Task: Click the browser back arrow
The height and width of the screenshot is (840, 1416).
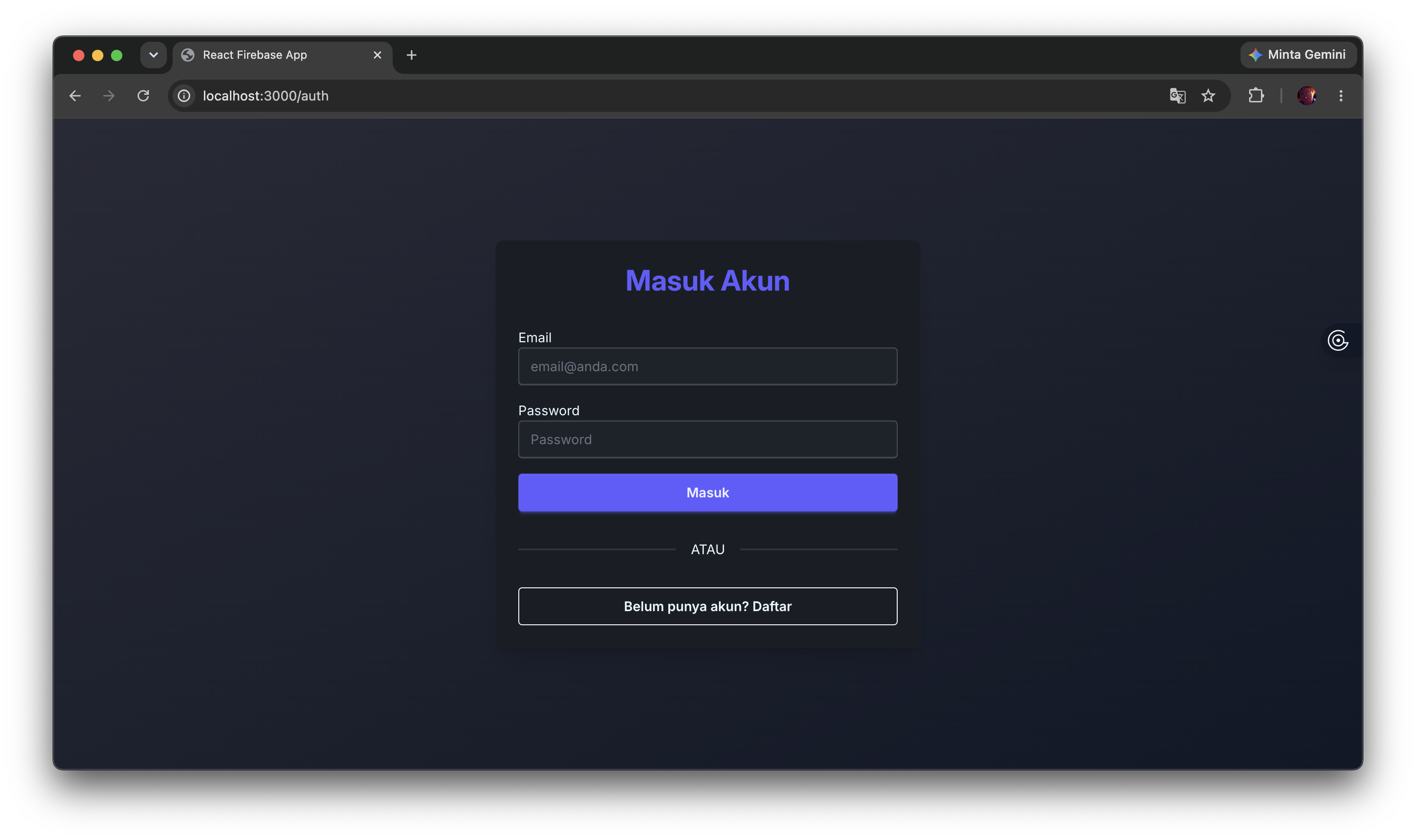Action: 75,96
